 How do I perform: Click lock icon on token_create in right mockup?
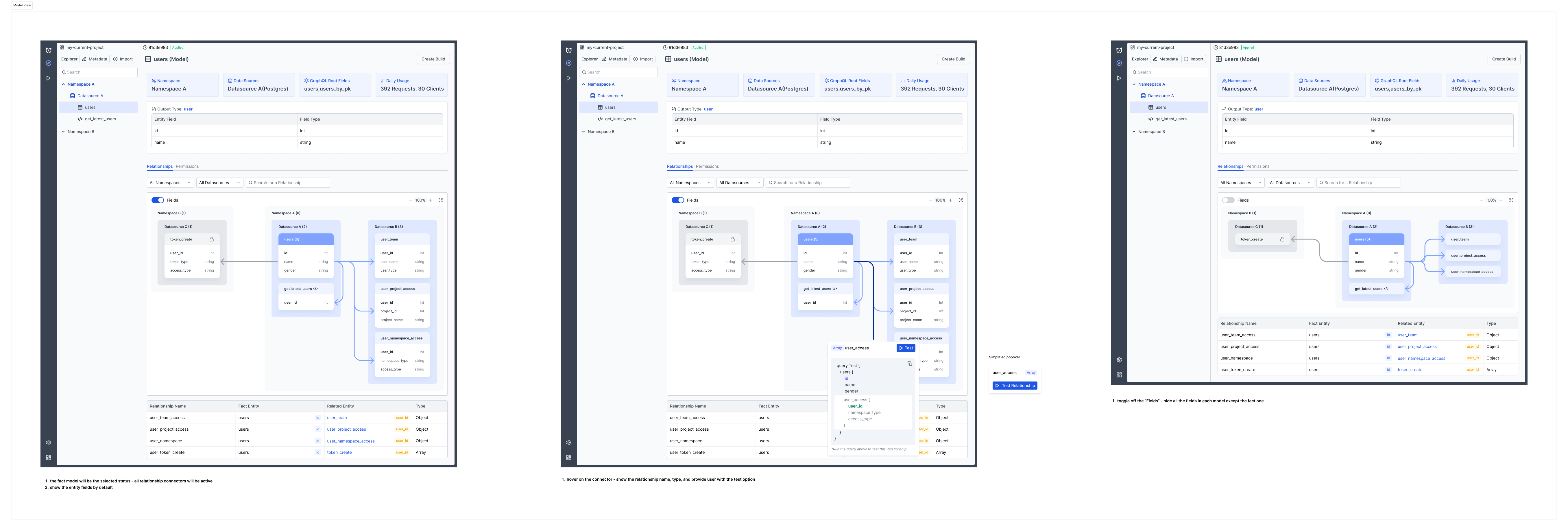1282,239
